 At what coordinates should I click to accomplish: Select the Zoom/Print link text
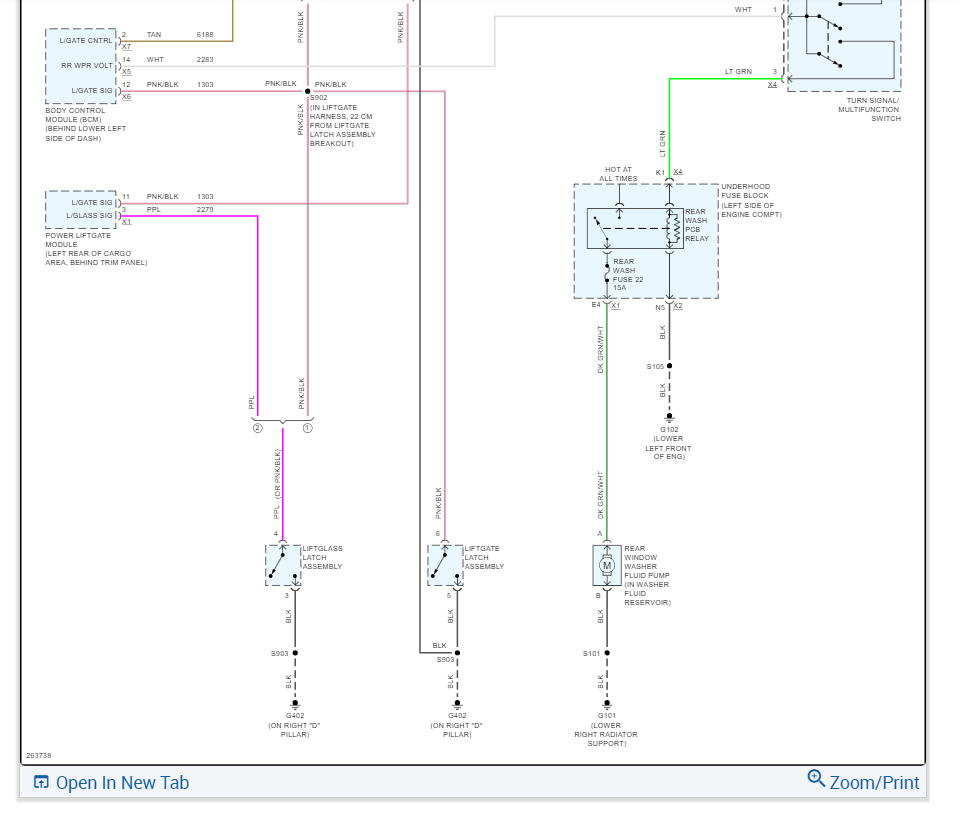click(874, 783)
